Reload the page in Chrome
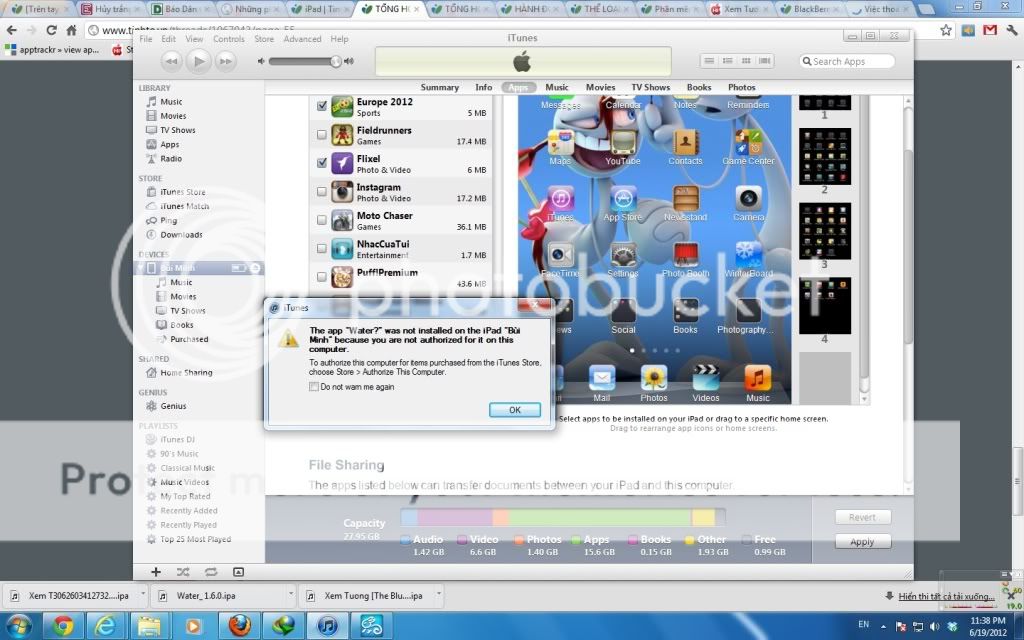This screenshot has width=1024, height=640. pyautogui.click(x=51, y=30)
